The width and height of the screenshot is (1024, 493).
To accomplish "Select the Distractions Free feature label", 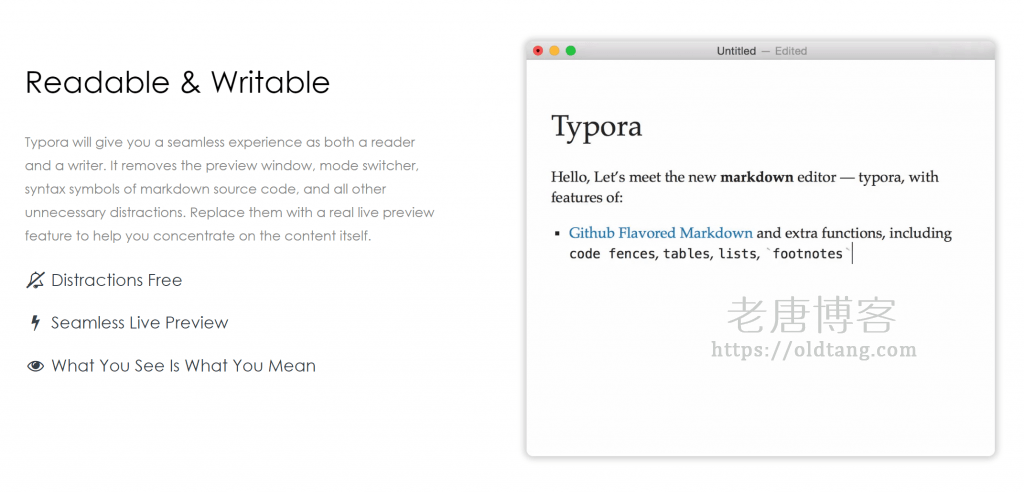I will (117, 280).
